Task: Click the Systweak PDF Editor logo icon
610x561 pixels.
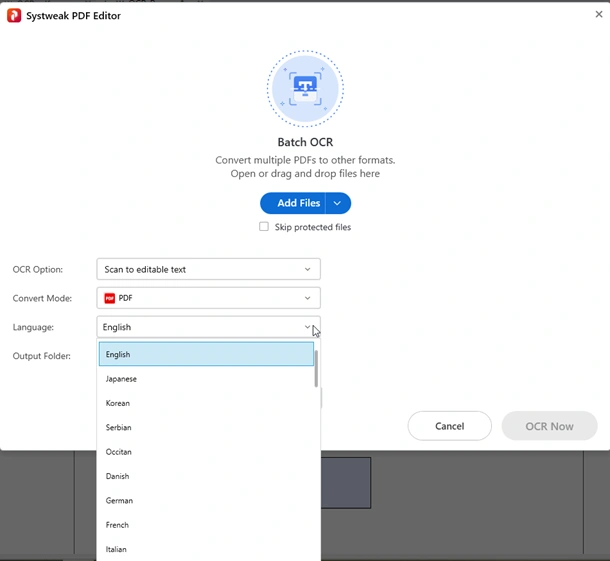Action: [x=14, y=16]
